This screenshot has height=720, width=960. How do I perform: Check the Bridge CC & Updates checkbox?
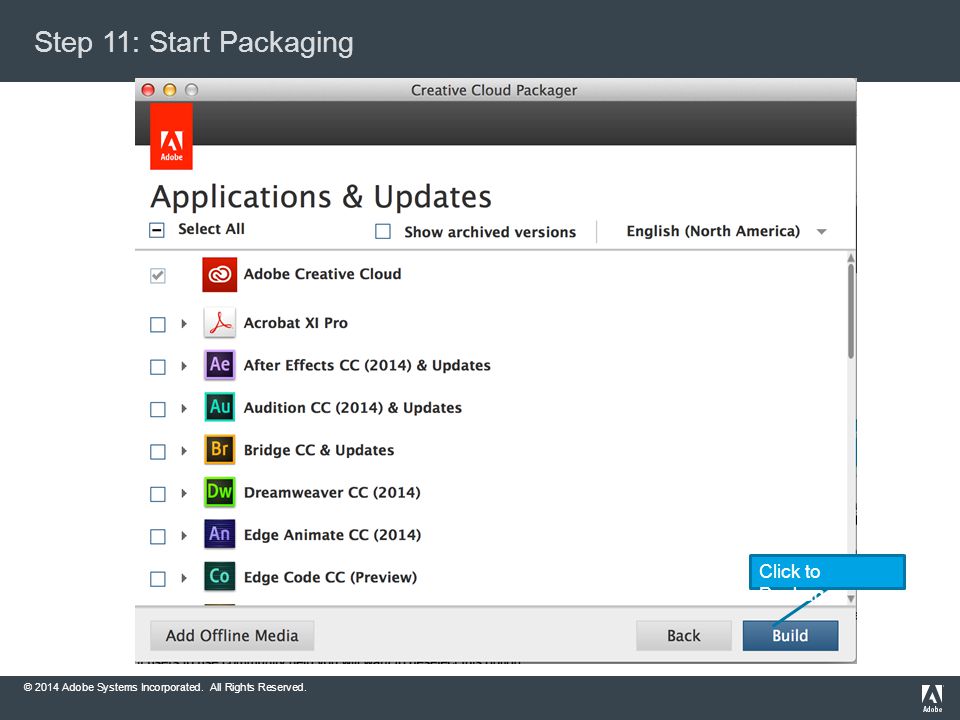click(157, 451)
